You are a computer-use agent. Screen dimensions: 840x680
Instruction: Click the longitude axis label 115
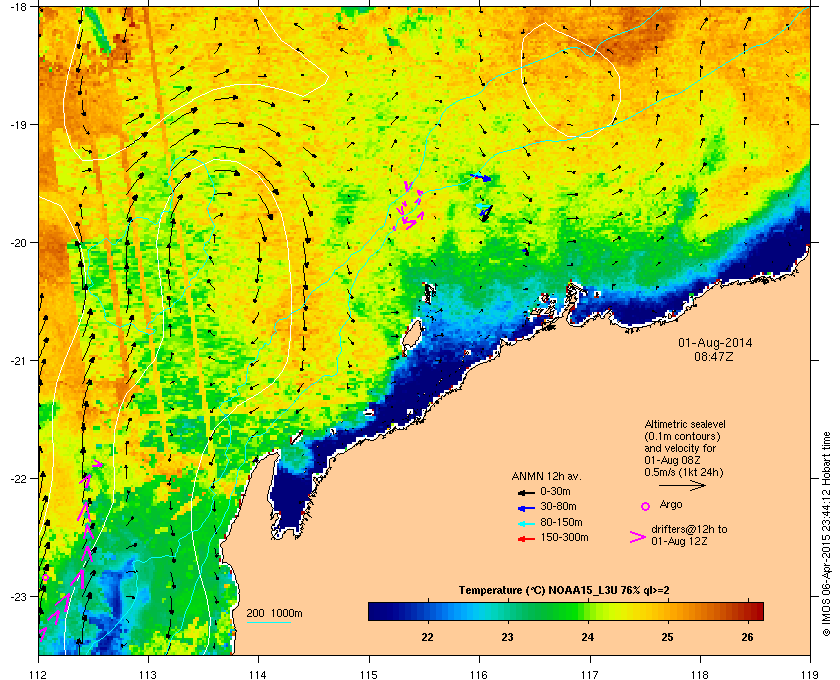point(369,674)
